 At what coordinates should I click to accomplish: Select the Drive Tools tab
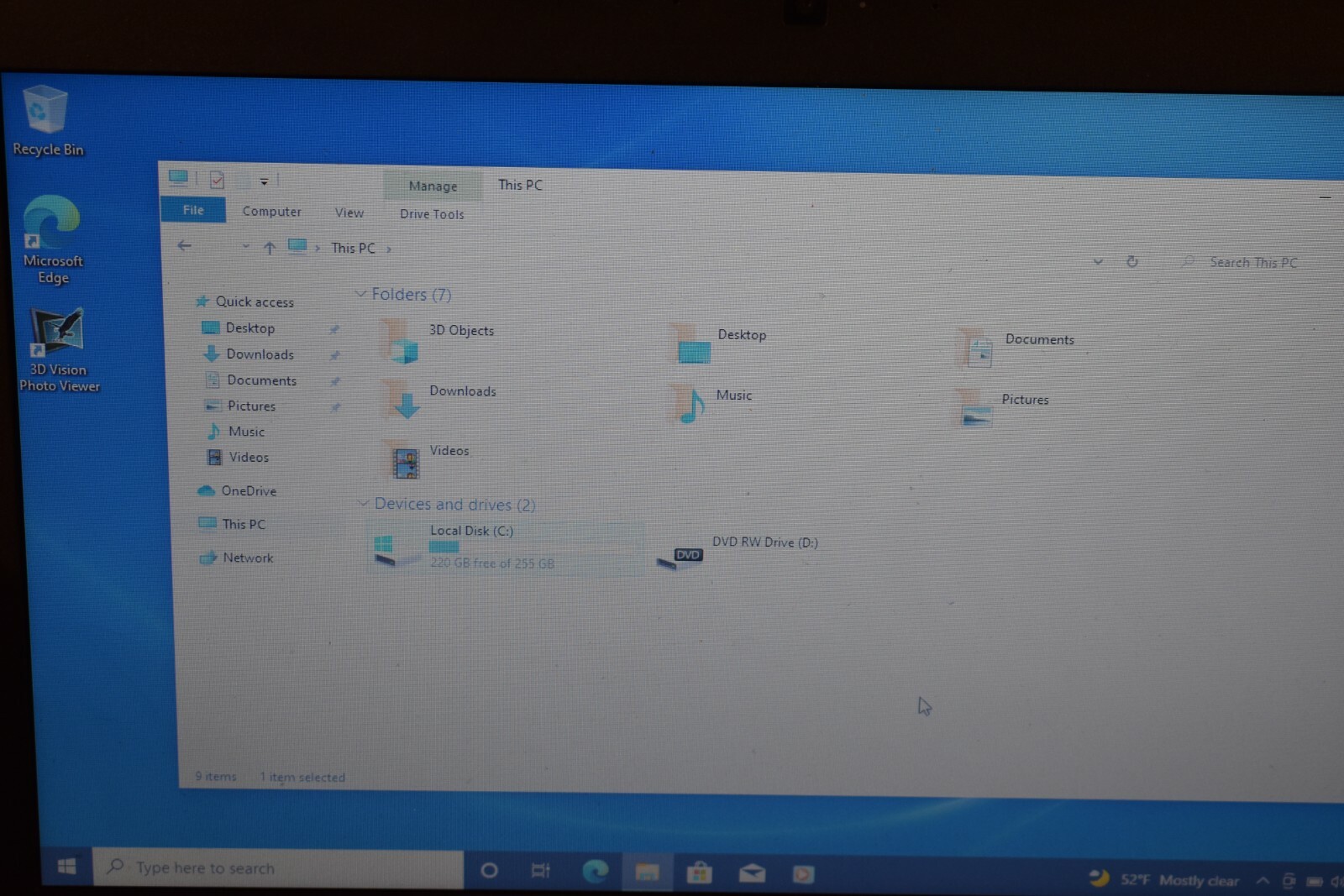coord(432,214)
